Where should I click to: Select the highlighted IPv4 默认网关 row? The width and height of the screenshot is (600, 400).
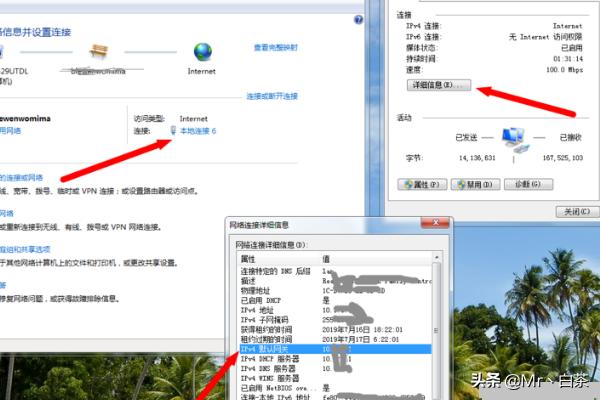335,349
